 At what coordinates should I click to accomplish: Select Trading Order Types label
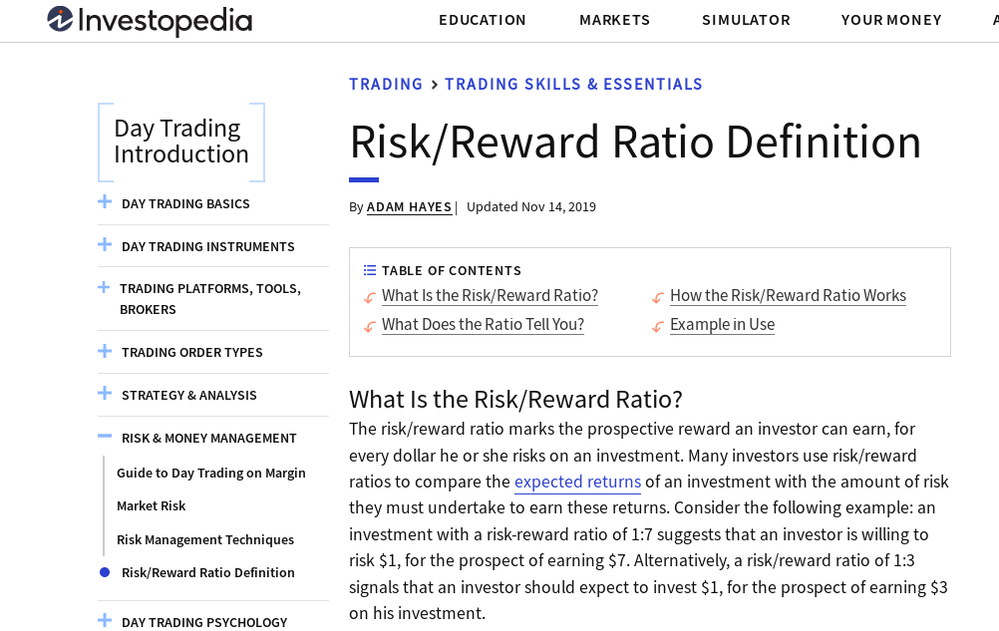point(192,352)
